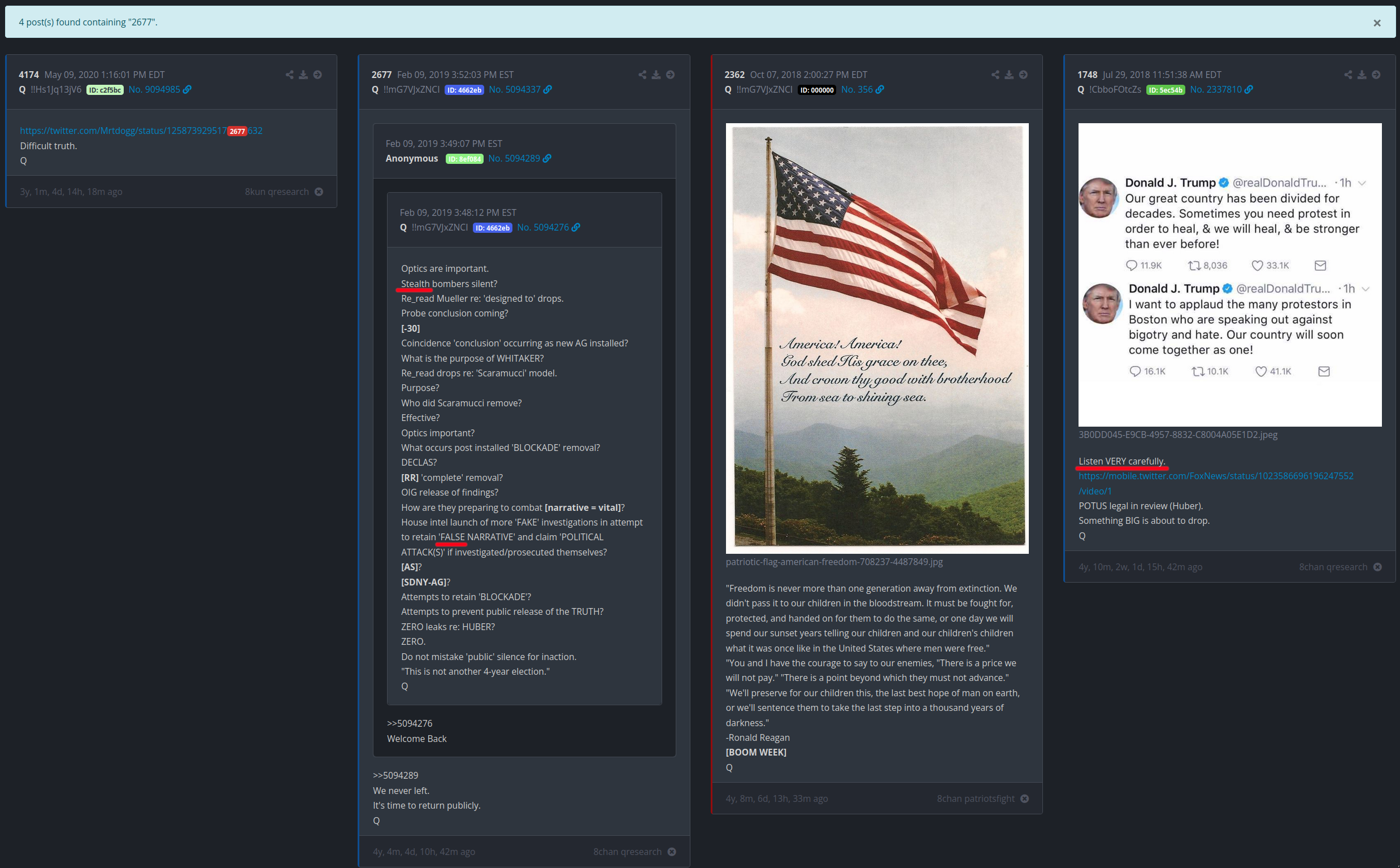Click post number 4174 heading

29,75
